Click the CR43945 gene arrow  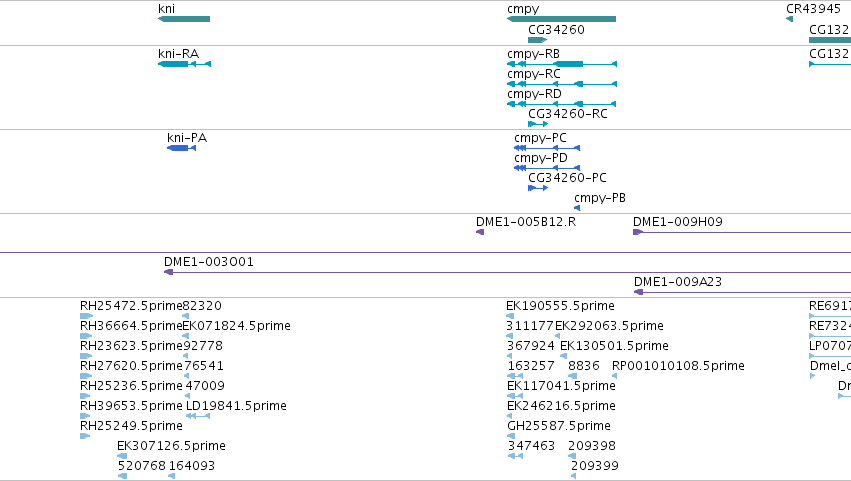pyautogui.click(x=789, y=19)
